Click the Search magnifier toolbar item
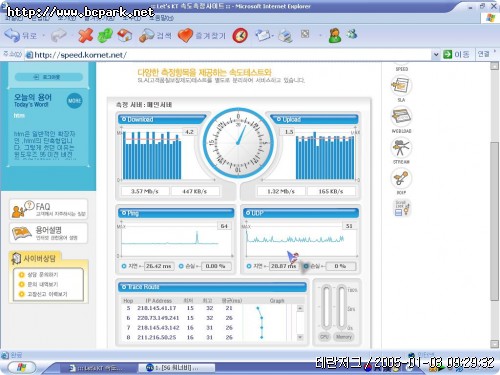The image size is (500, 375). [x=155, y=35]
